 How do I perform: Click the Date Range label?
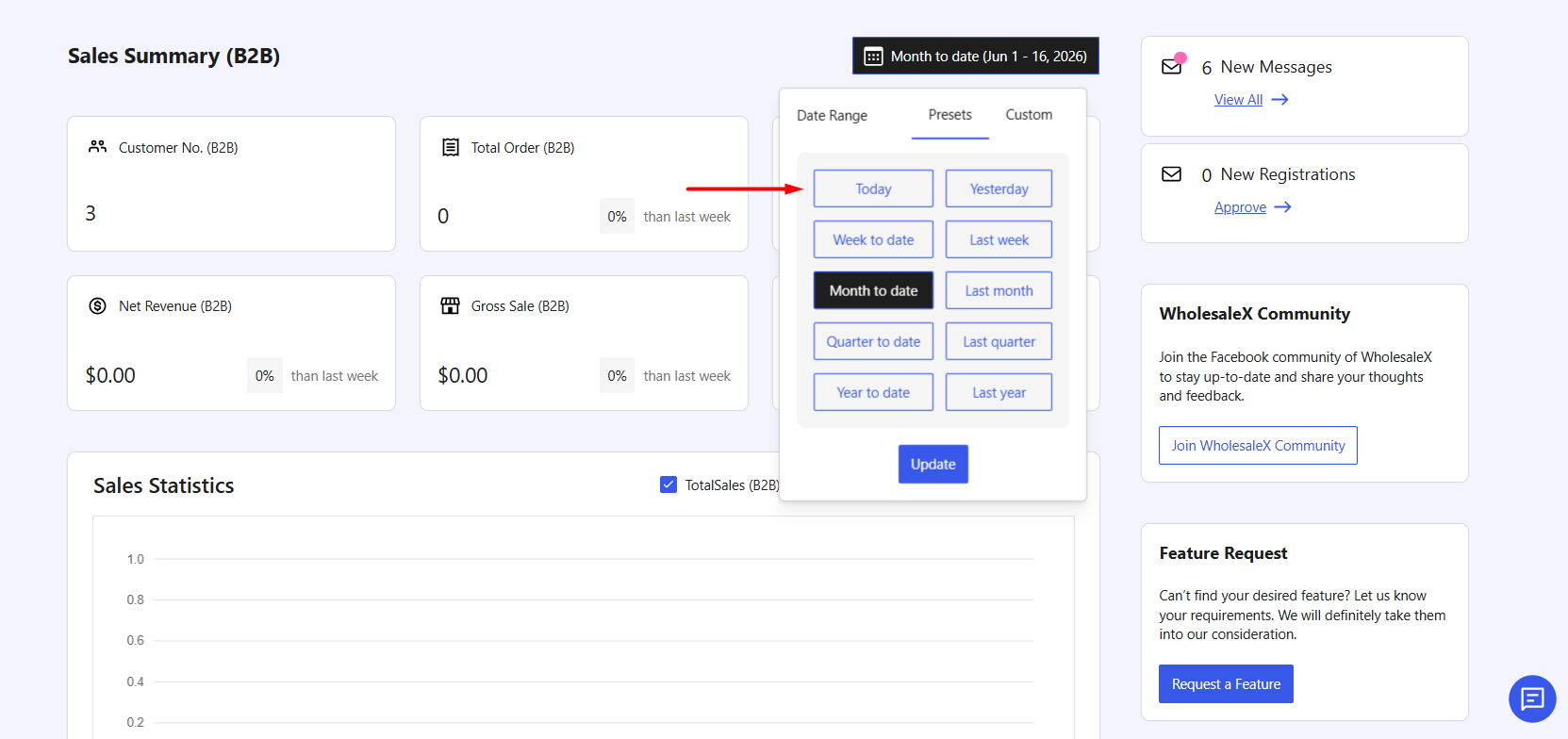[832, 115]
